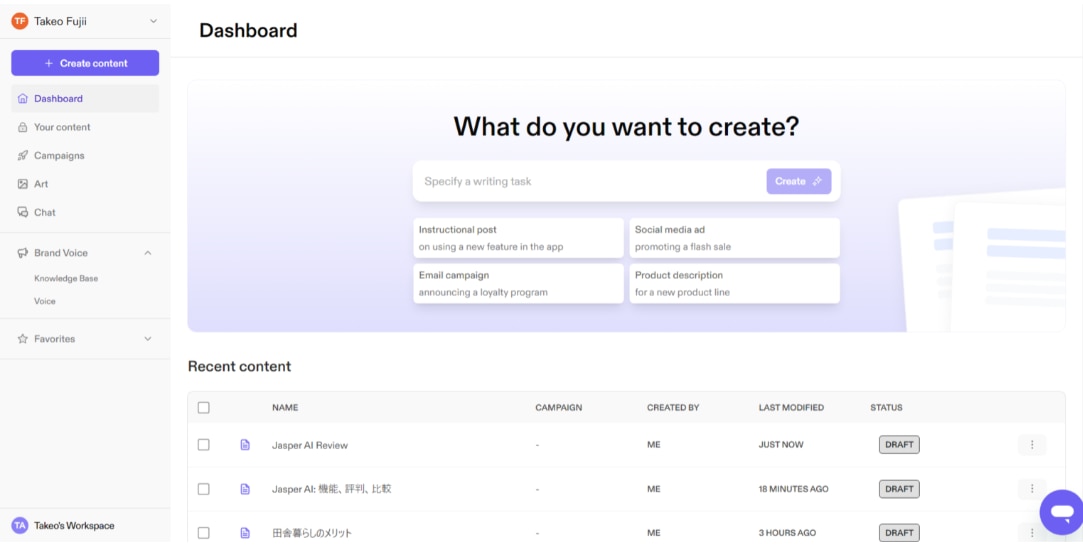
Task: Click the star icon beside Favorites
Action: tap(23, 338)
